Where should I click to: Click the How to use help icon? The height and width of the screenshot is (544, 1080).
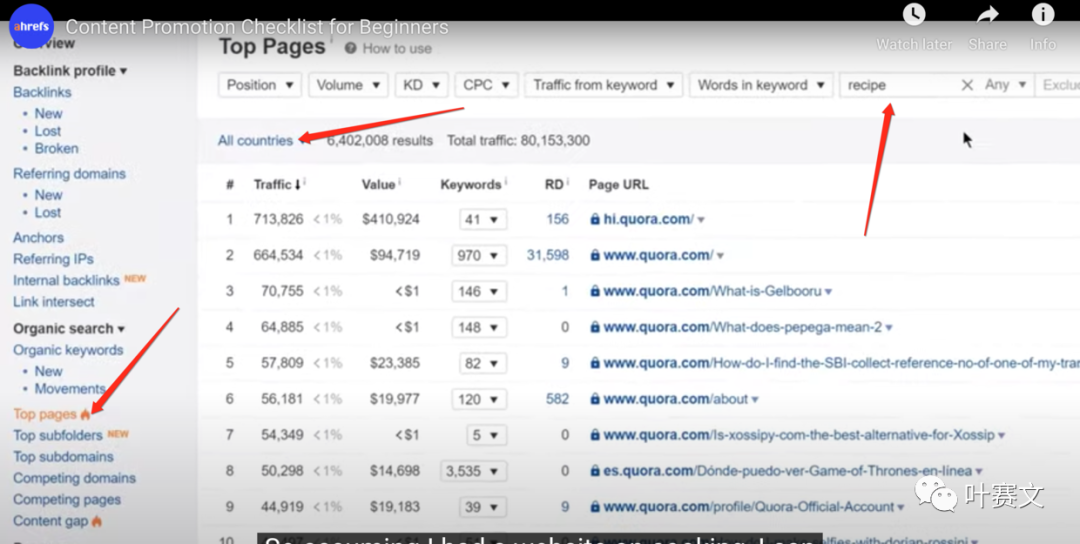click(351, 48)
